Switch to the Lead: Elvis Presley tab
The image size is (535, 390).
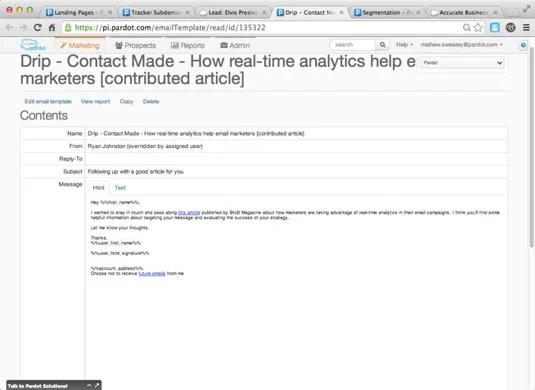tap(232, 12)
